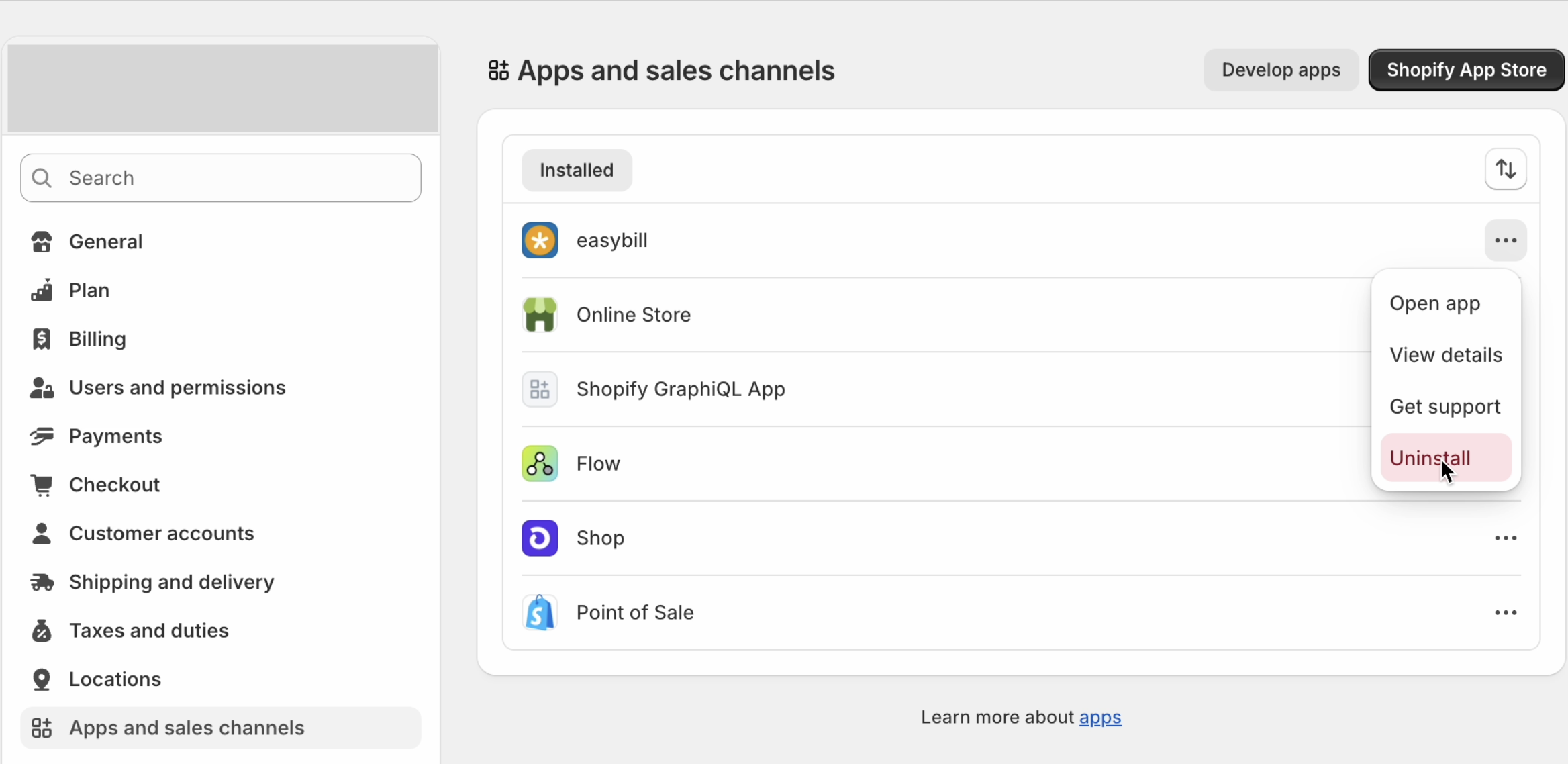The image size is (1568, 764).
Task: Click the Shop app icon
Action: tap(540, 538)
